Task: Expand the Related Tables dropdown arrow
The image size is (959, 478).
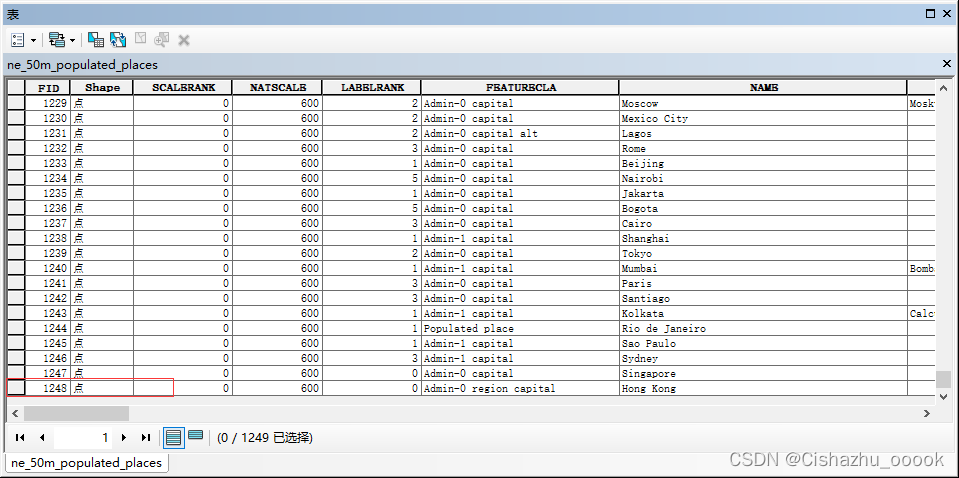Action: 72,40
